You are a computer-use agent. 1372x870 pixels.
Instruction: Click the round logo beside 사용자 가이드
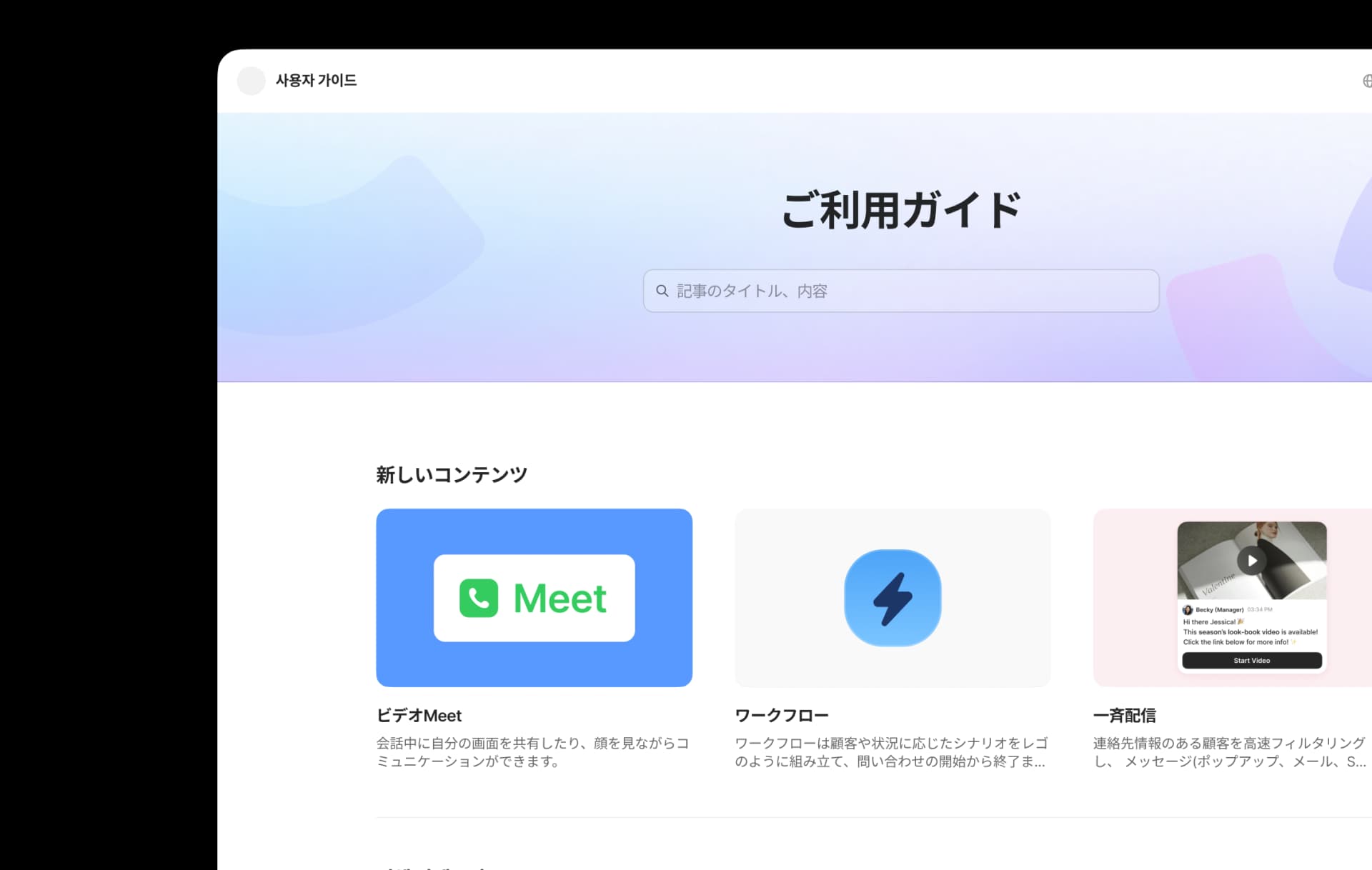tap(251, 81)
